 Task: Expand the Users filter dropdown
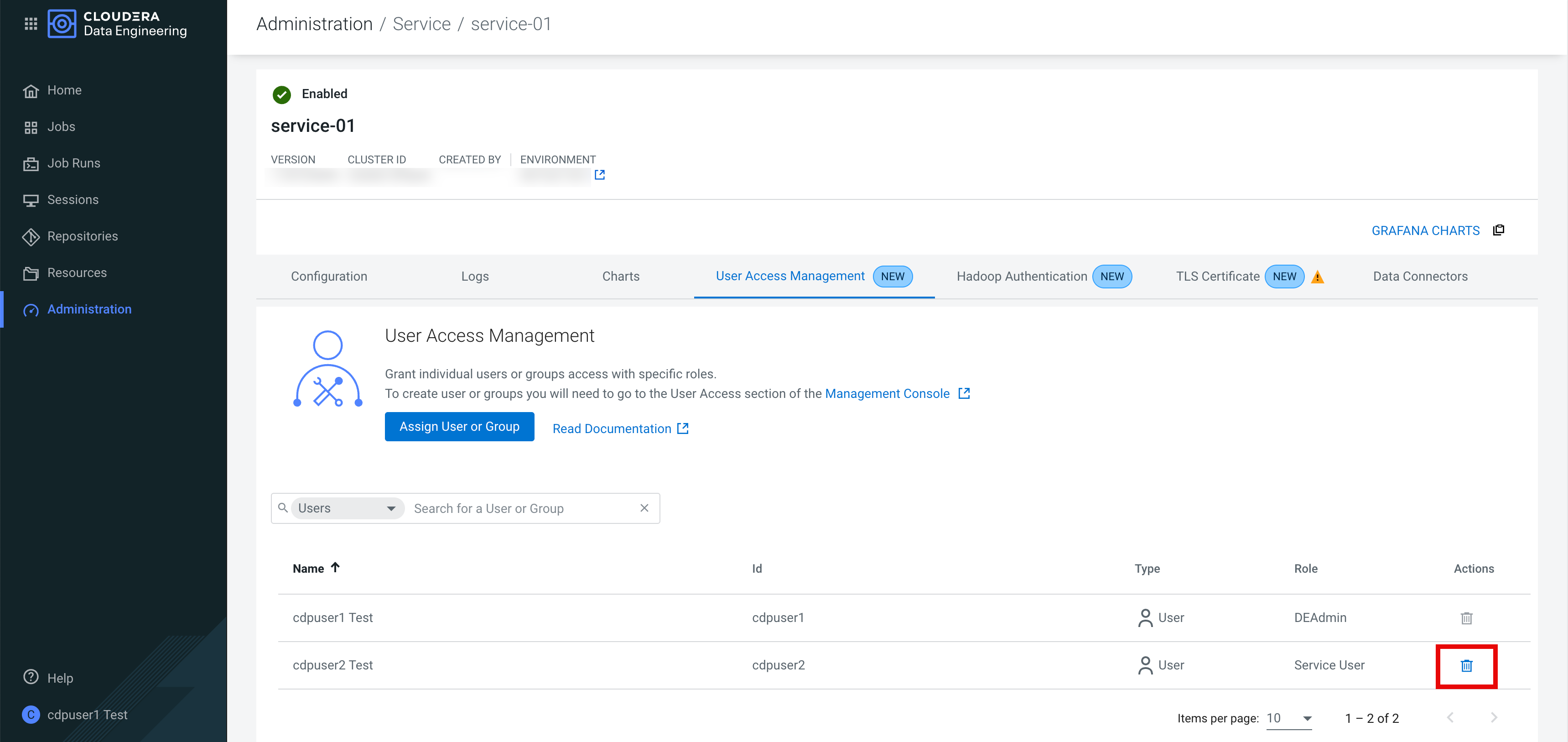click(x=348, y=508)
